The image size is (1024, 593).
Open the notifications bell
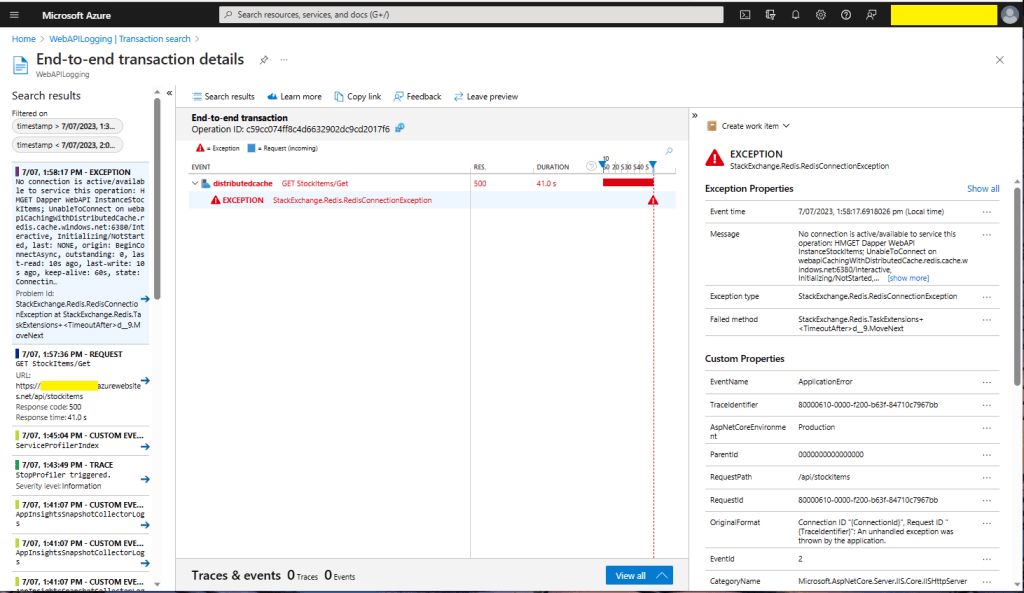point(796,15)
